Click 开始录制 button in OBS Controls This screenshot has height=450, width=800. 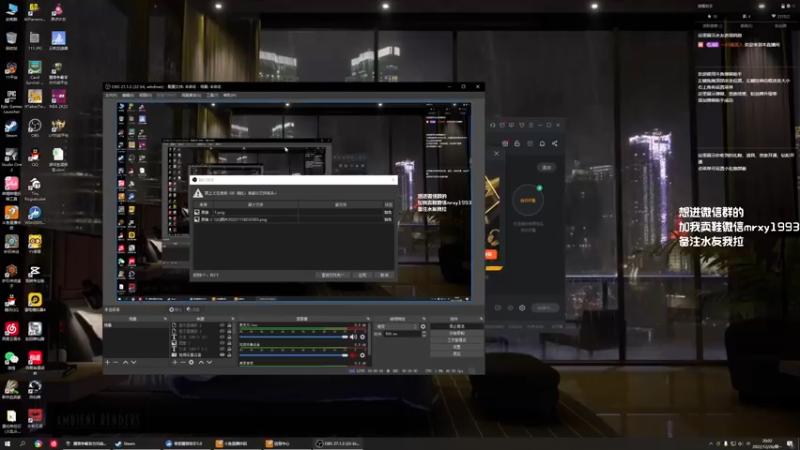coord(457,333)
